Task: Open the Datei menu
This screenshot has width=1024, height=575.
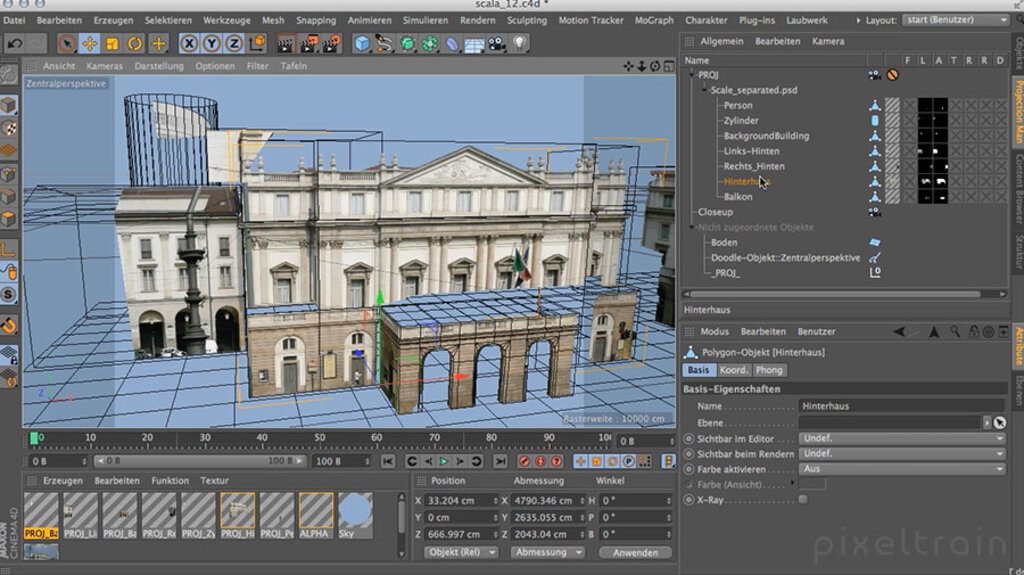Action: (14, 20)
